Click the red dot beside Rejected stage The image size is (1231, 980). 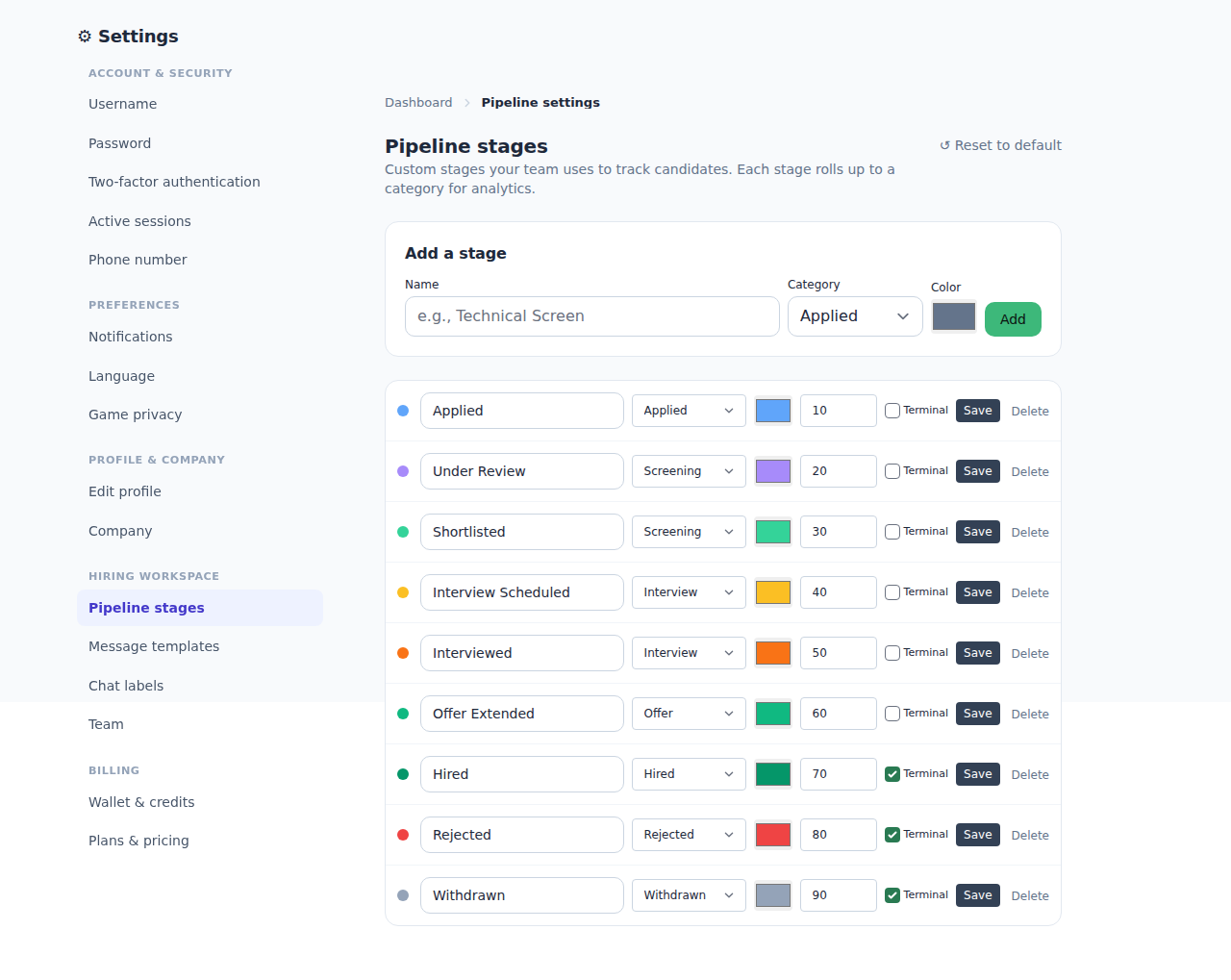click(403, 835)
